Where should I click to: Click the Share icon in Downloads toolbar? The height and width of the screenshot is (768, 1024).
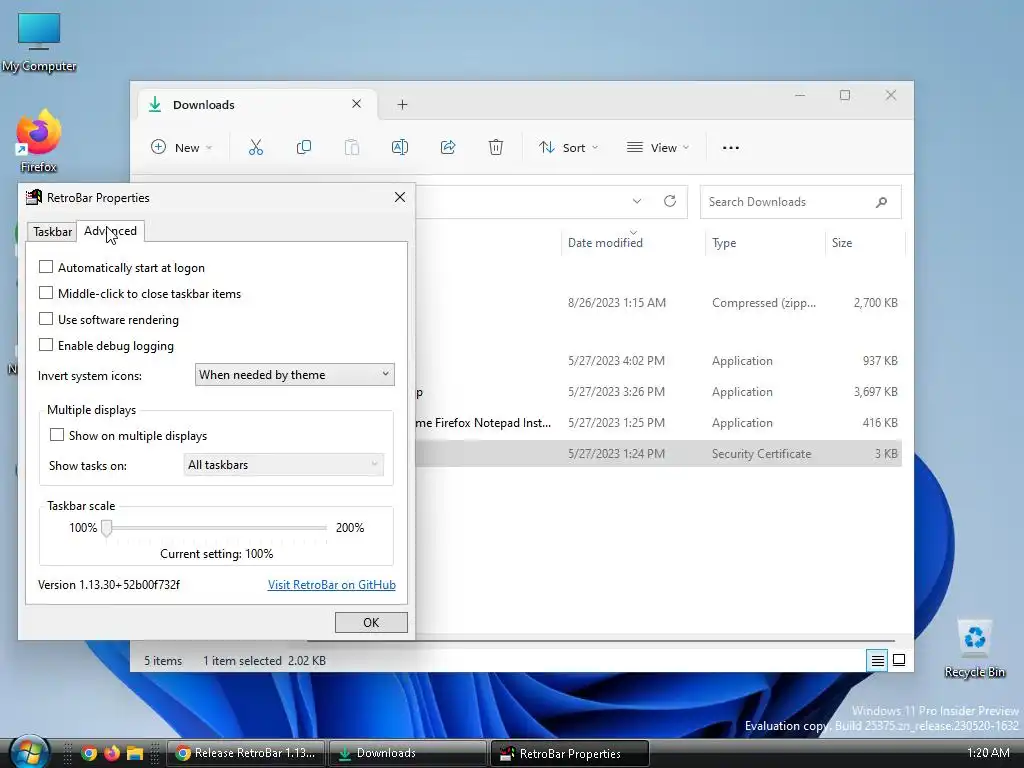click(x=448, y=148)
